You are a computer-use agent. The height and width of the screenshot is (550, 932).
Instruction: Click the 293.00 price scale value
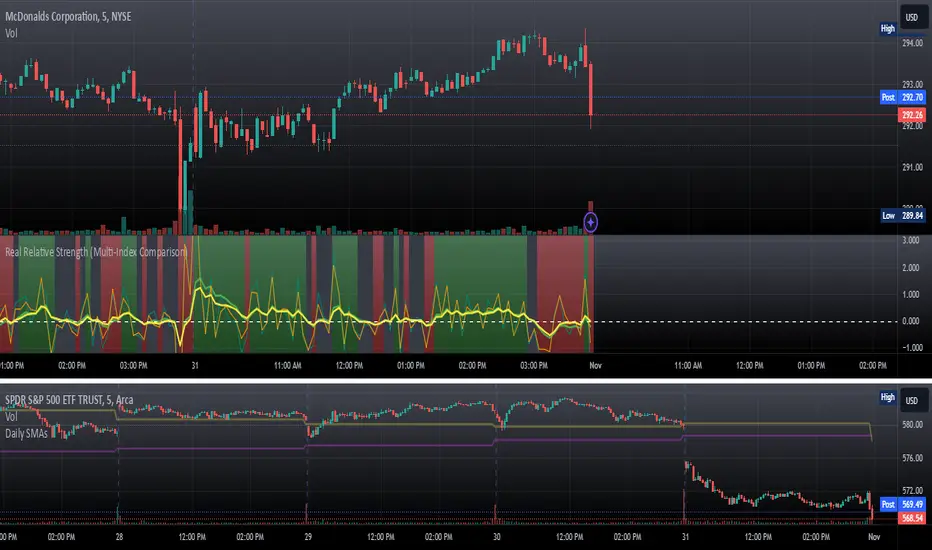[912, 84]
